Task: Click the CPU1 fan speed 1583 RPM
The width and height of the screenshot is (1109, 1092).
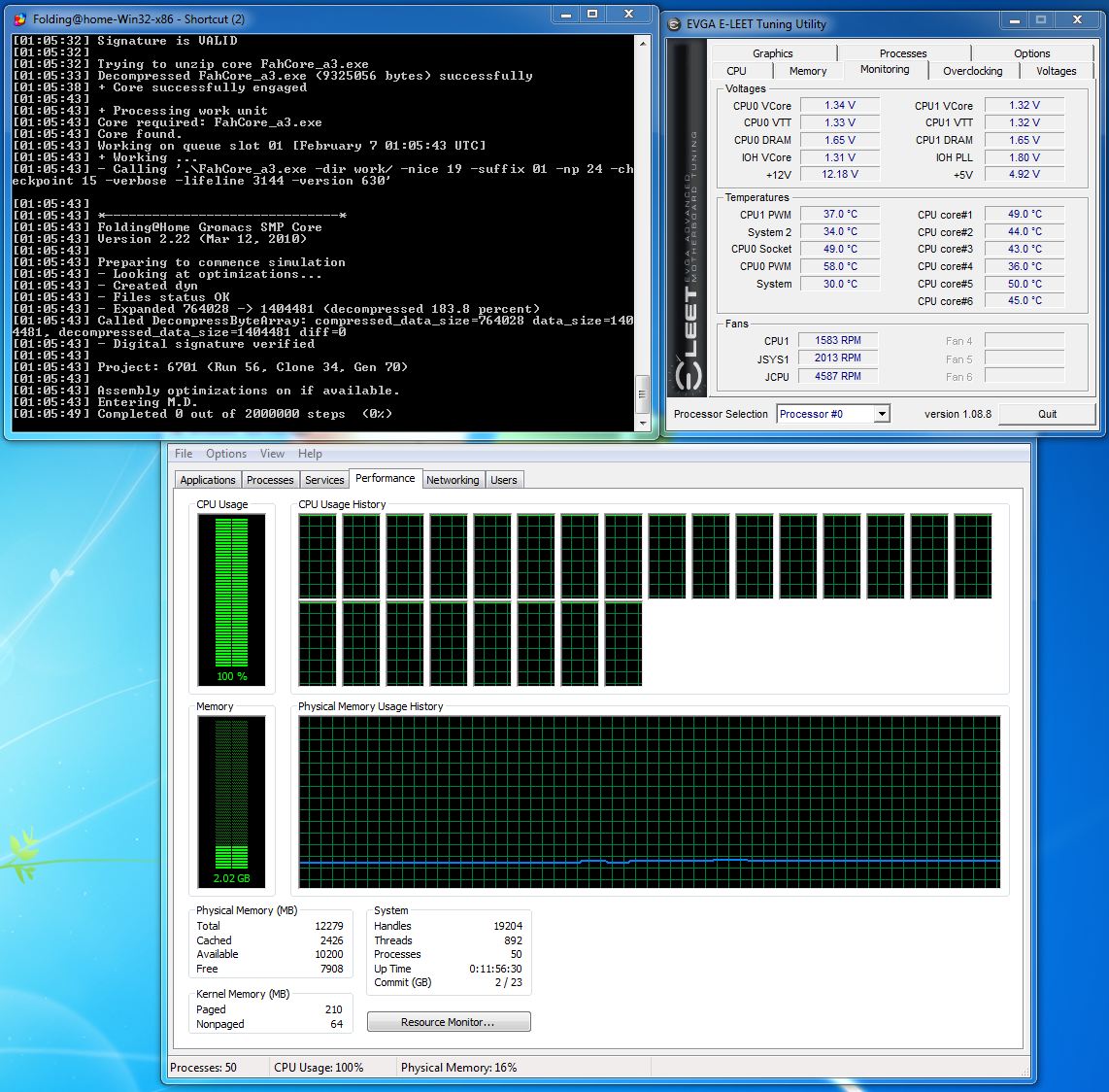Action: click(838, 340)
